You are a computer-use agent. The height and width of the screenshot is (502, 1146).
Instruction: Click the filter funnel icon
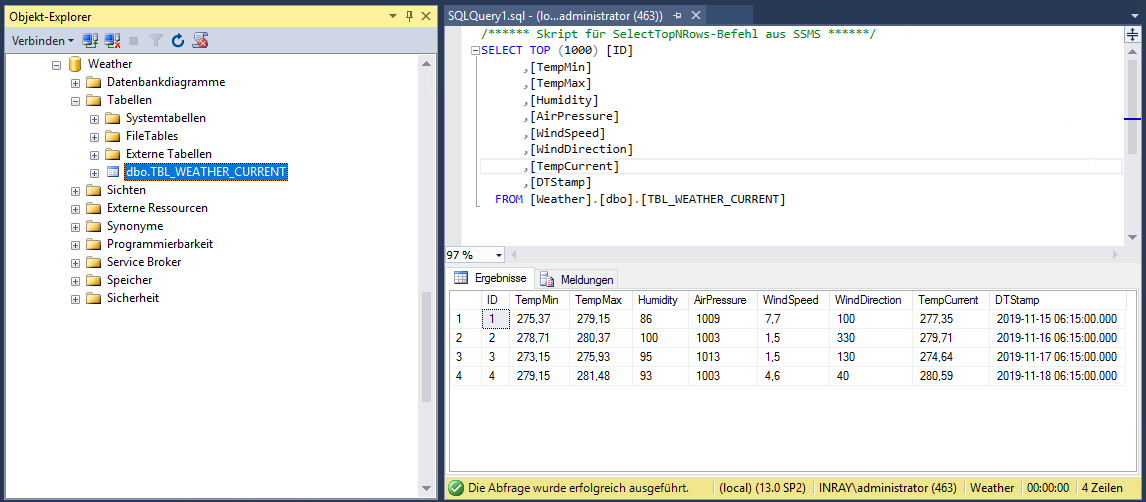[156, 41]
